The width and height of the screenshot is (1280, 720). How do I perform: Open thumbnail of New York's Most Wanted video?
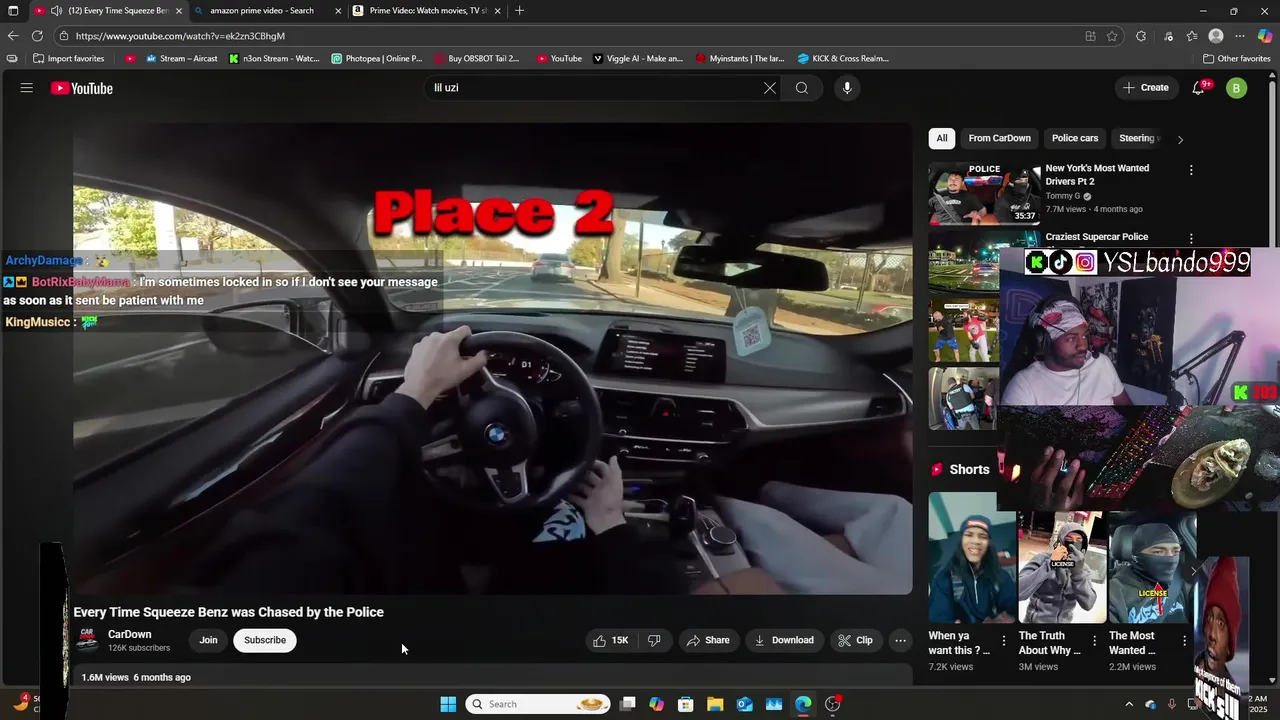(x=984, y=193)
